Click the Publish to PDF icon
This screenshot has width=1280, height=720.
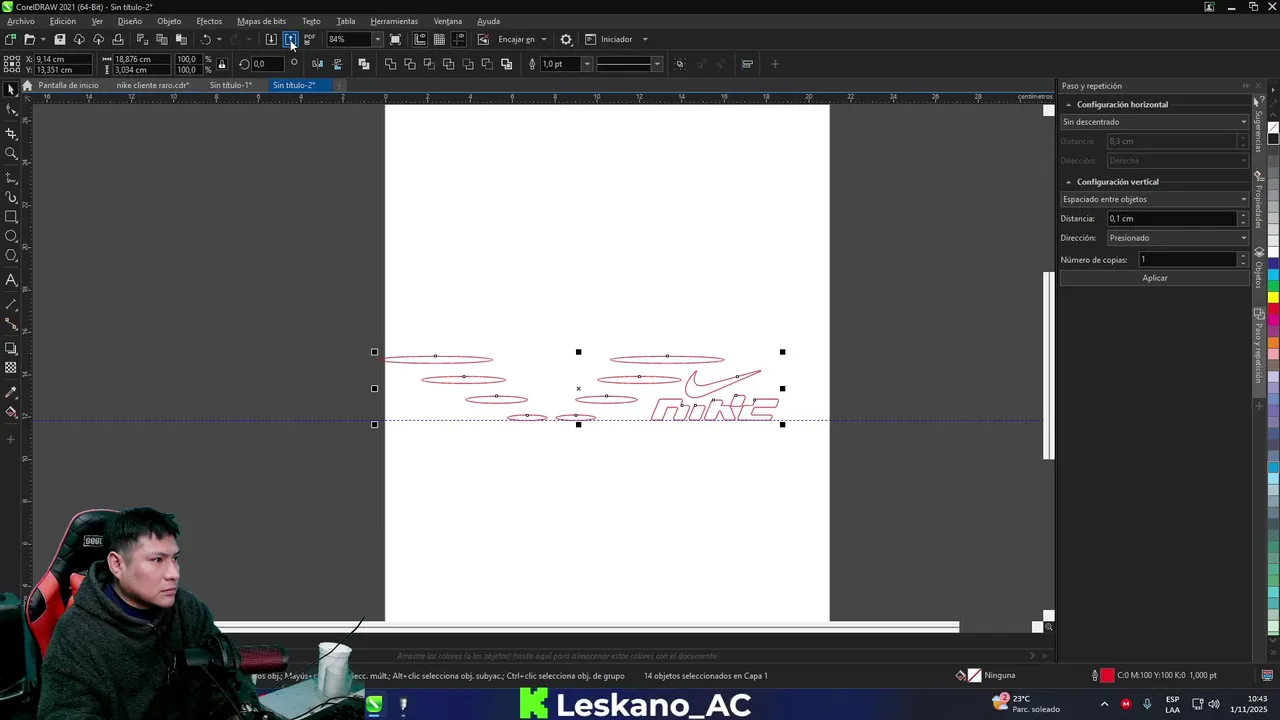tap(309, 39)
